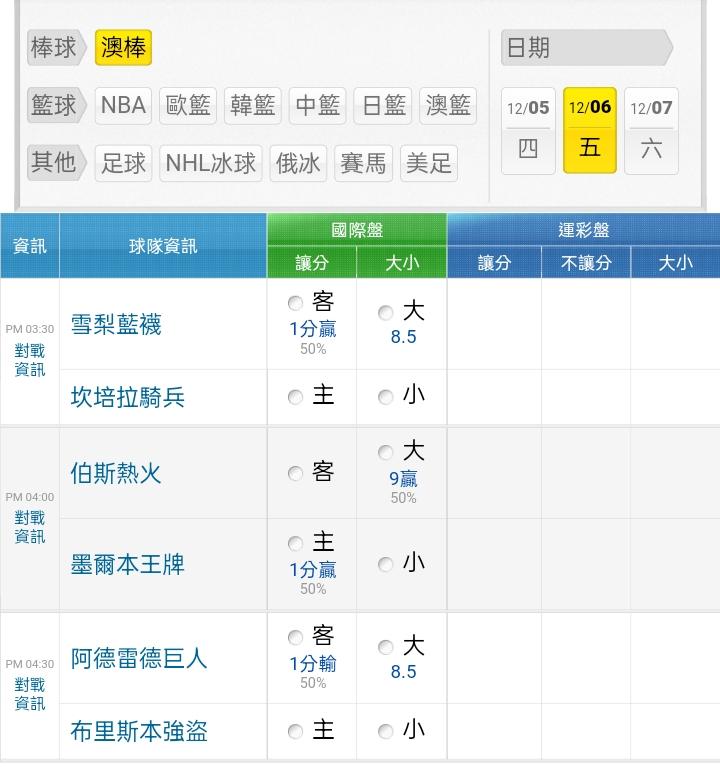This screenshot has width=720, height=767.
Task: Pick 小 for 布里斯本強盜 game
Action: 385,731
